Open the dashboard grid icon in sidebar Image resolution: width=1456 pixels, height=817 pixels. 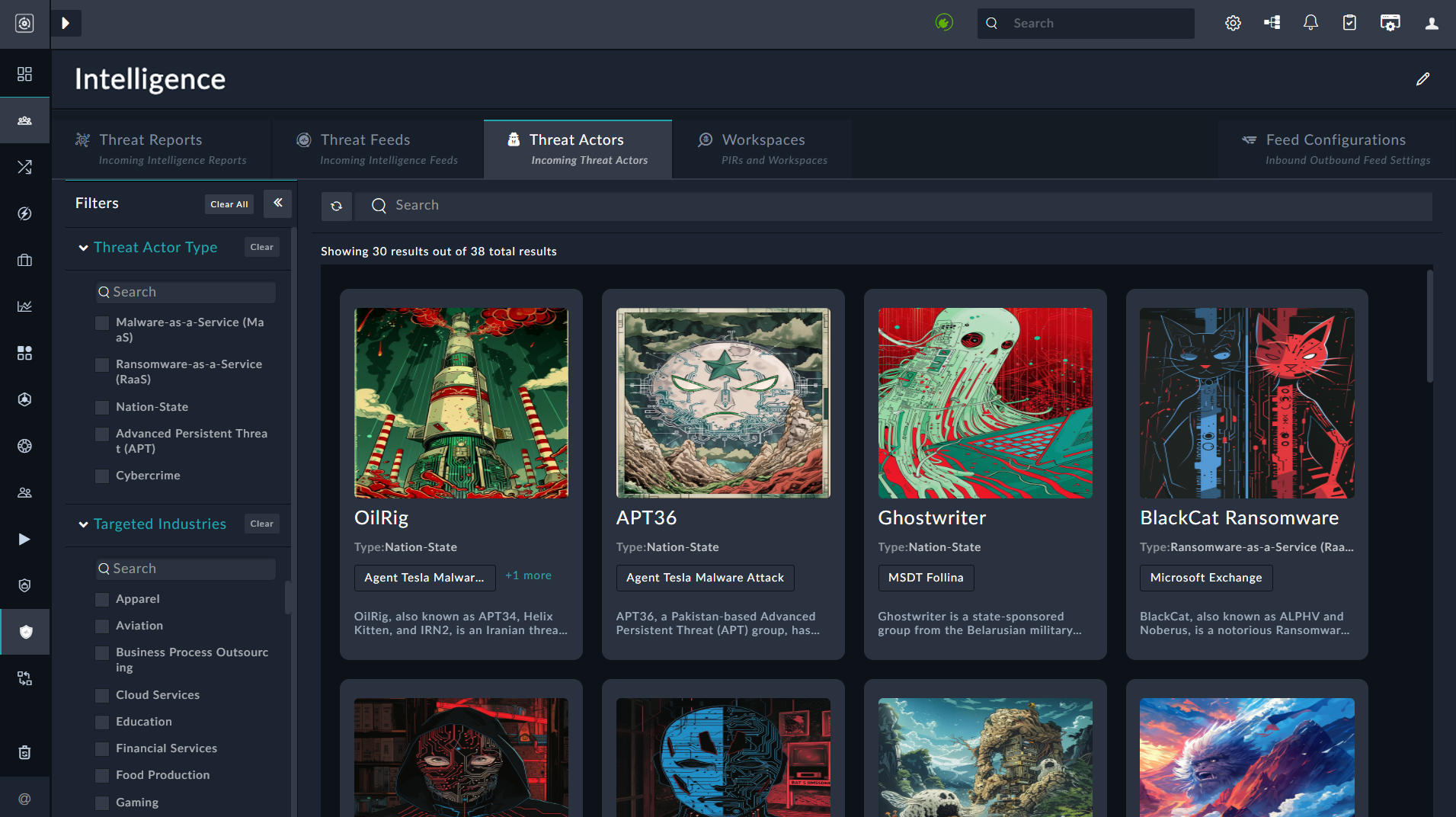point(24,74)
